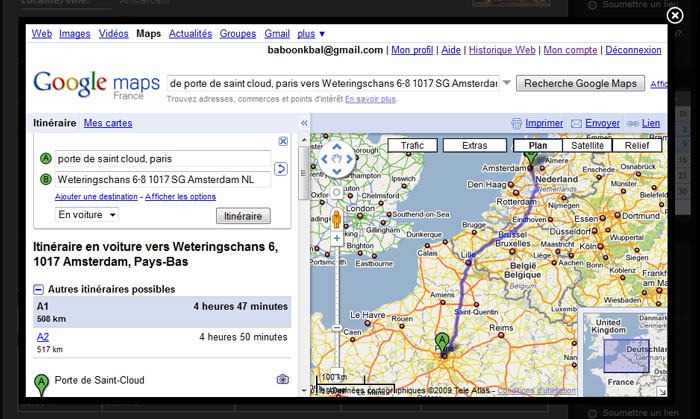
Task: Select the A1 route row
Action: pyautogui.click(x=162, y=312)
